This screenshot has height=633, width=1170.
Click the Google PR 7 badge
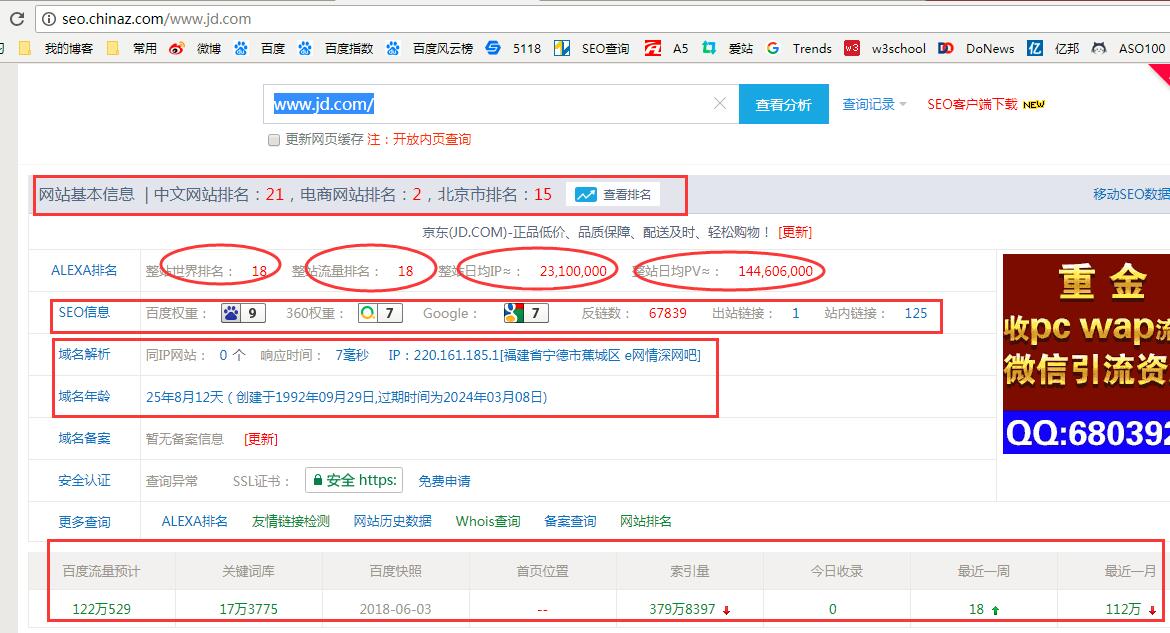point(527,313)
